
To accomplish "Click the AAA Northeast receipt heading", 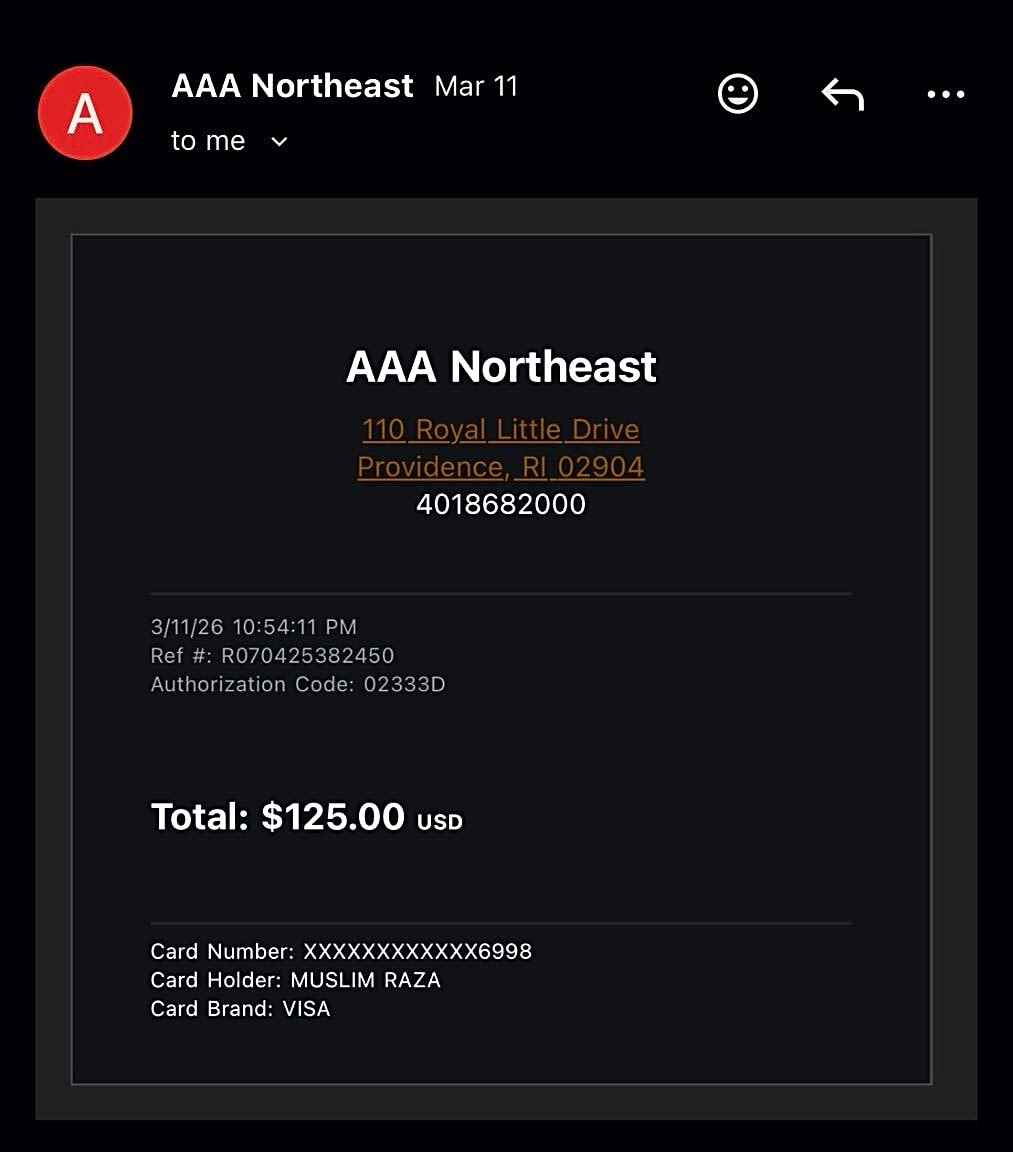I will pos(500,367).
